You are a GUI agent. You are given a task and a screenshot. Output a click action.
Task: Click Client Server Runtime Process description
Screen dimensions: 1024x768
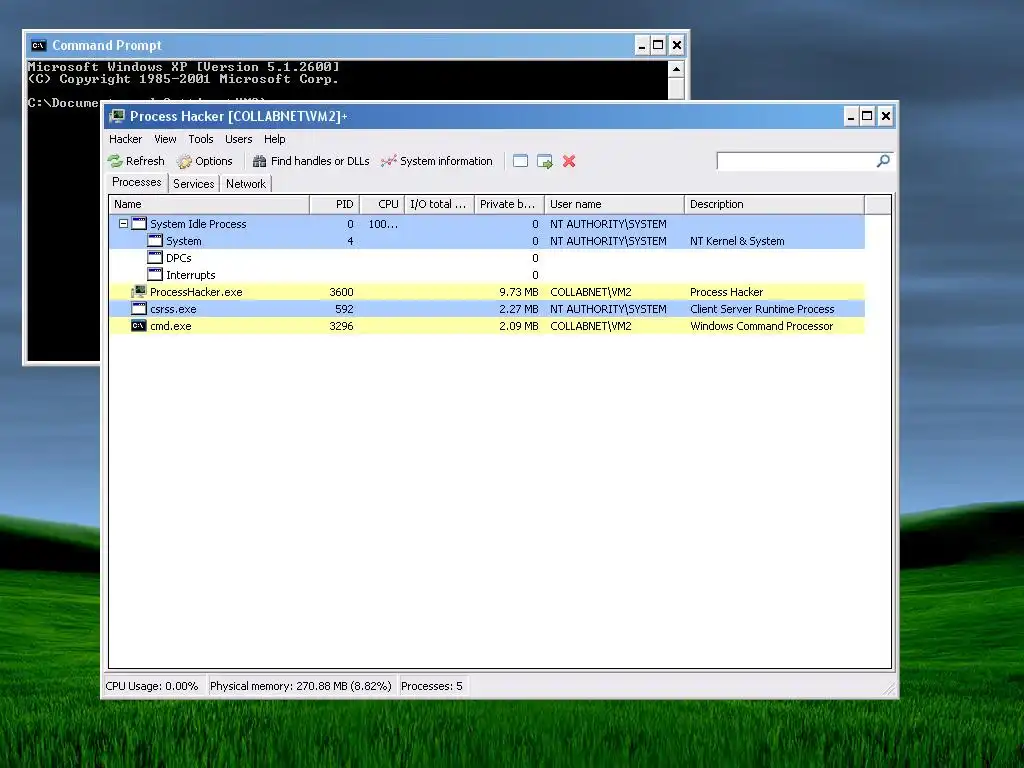[x=762, y=309]
